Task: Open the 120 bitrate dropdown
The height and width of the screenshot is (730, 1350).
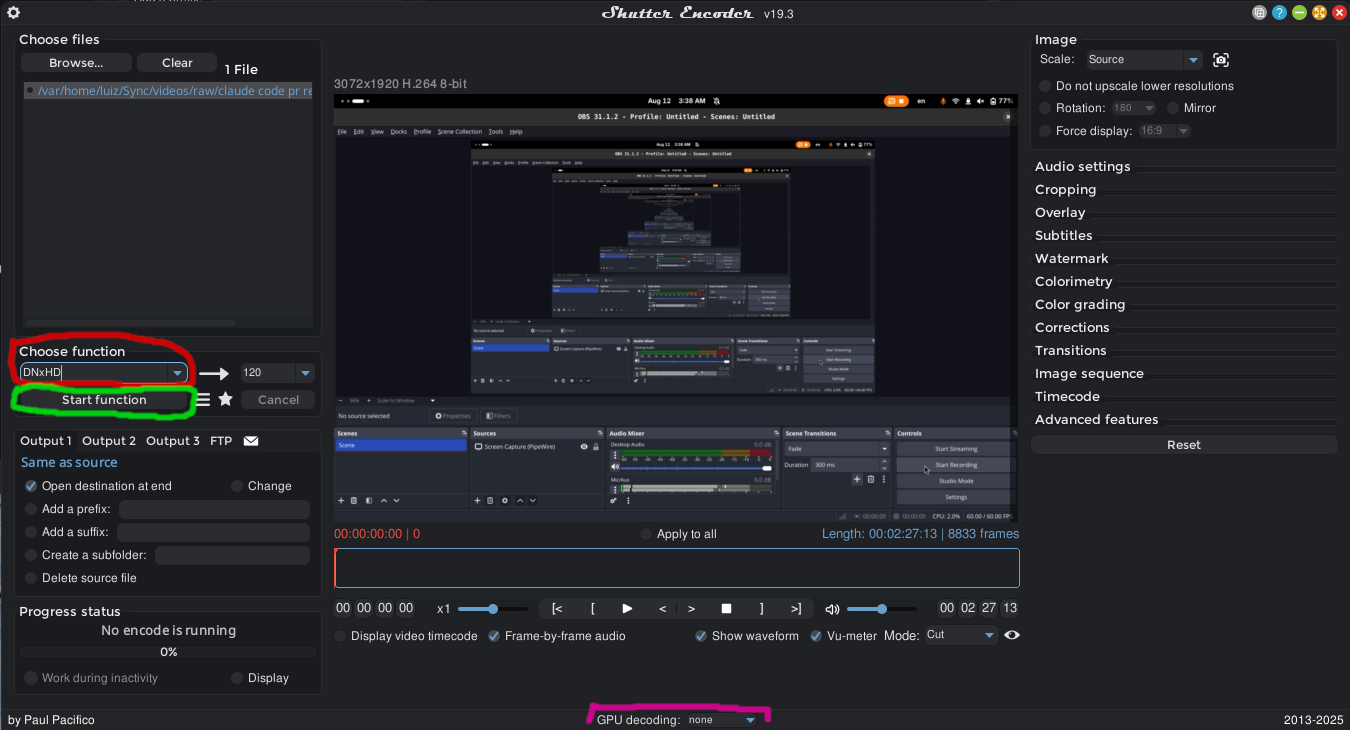Action: tap(277, 373)
